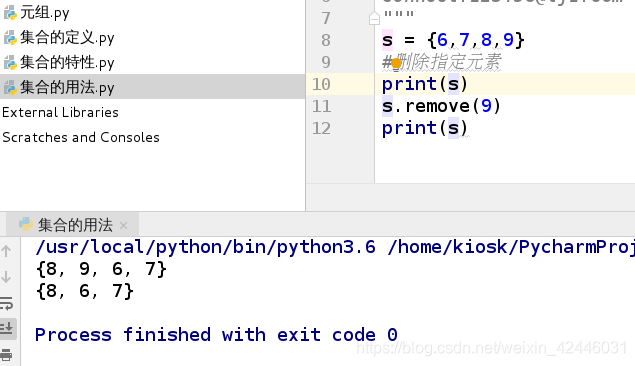Open 集合的特性.py file
The image size is (635, 366).
click(x=67, y=63)
